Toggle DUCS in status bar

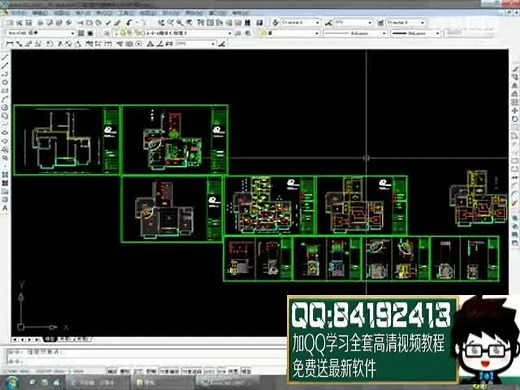[210, 371]
